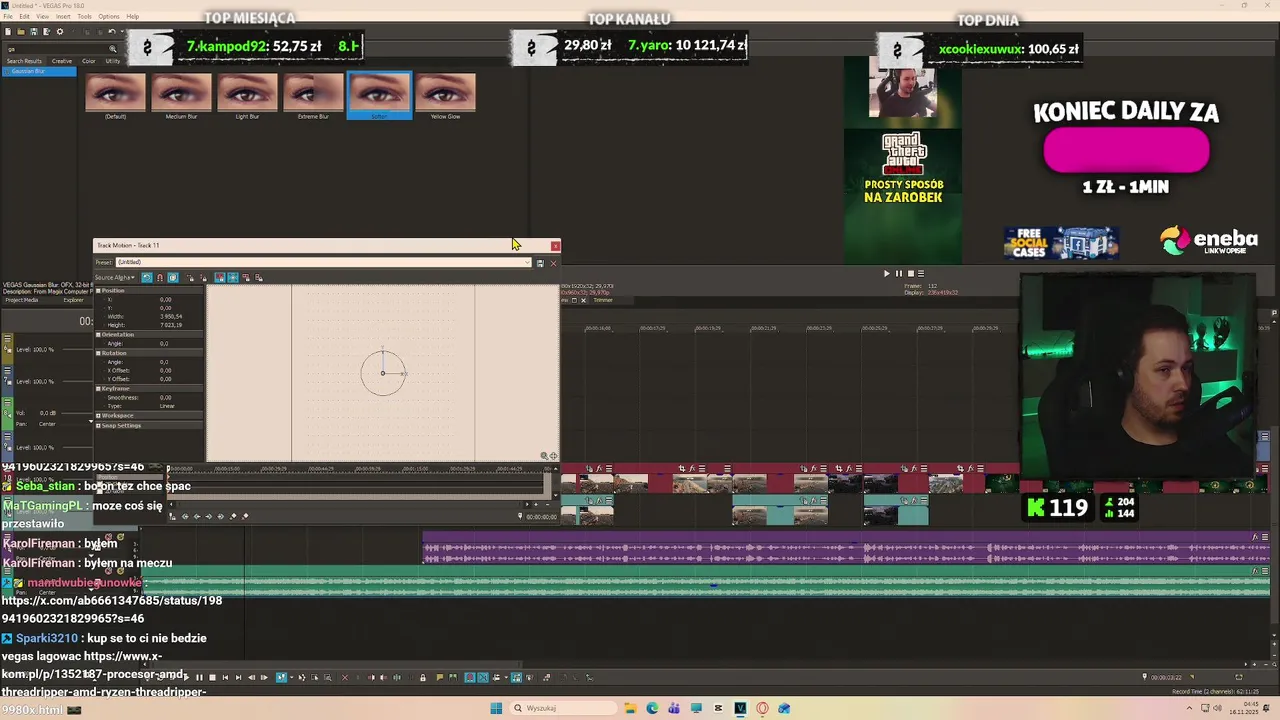The image size is (1280, 720).
Task: Delete the Track Motion preset
Action: point(553,262)
